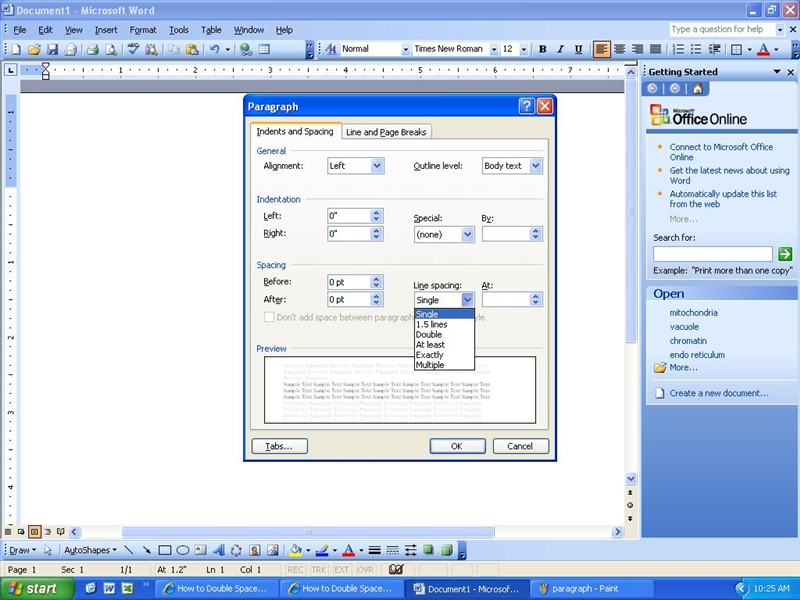Open the font size 12 dropdown

click(x=523, y=49)
